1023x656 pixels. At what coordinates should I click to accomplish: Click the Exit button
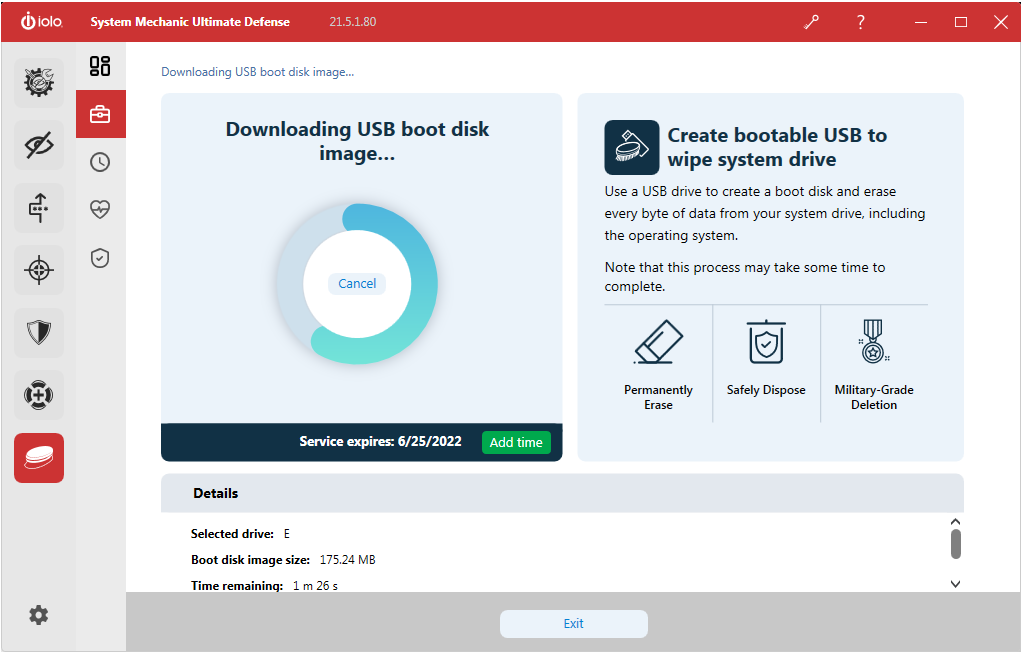click(x=573, y=624)
